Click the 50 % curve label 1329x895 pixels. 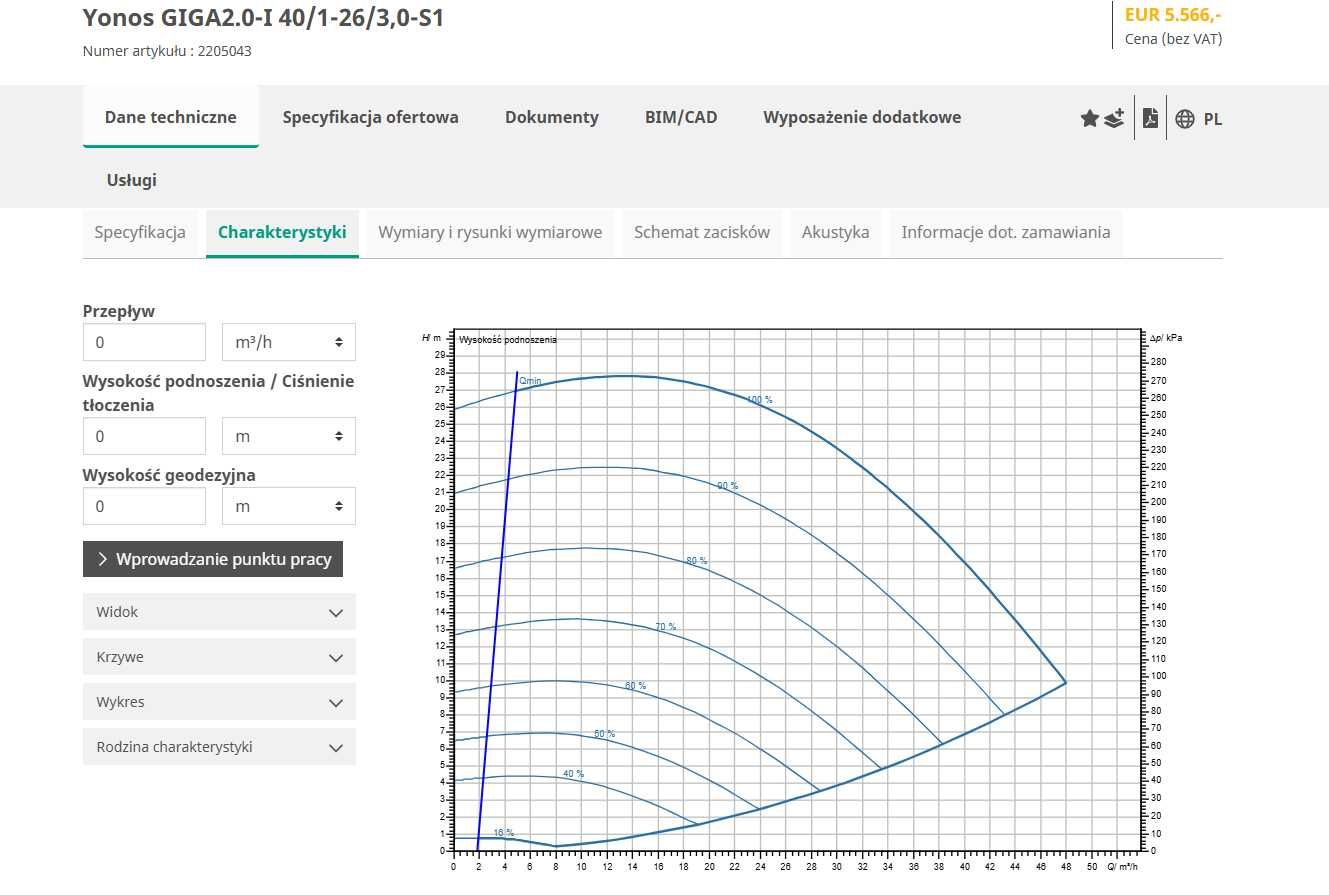[x=605, y=734]
